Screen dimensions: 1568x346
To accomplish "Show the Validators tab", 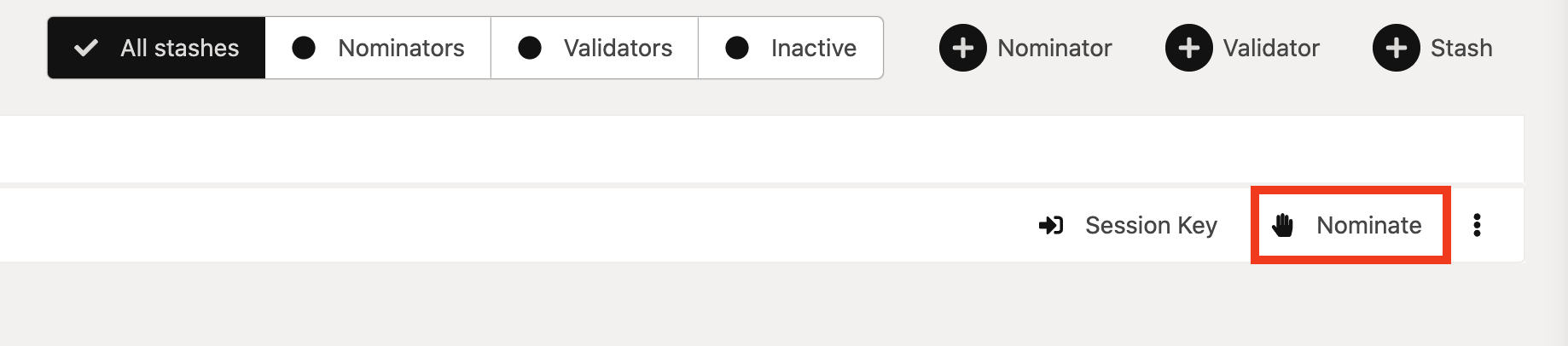I will (618, 48).
